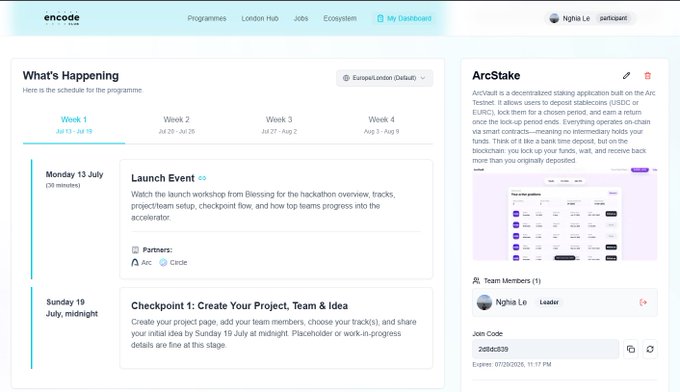Click the Team Members (1) label

[512, 281]
